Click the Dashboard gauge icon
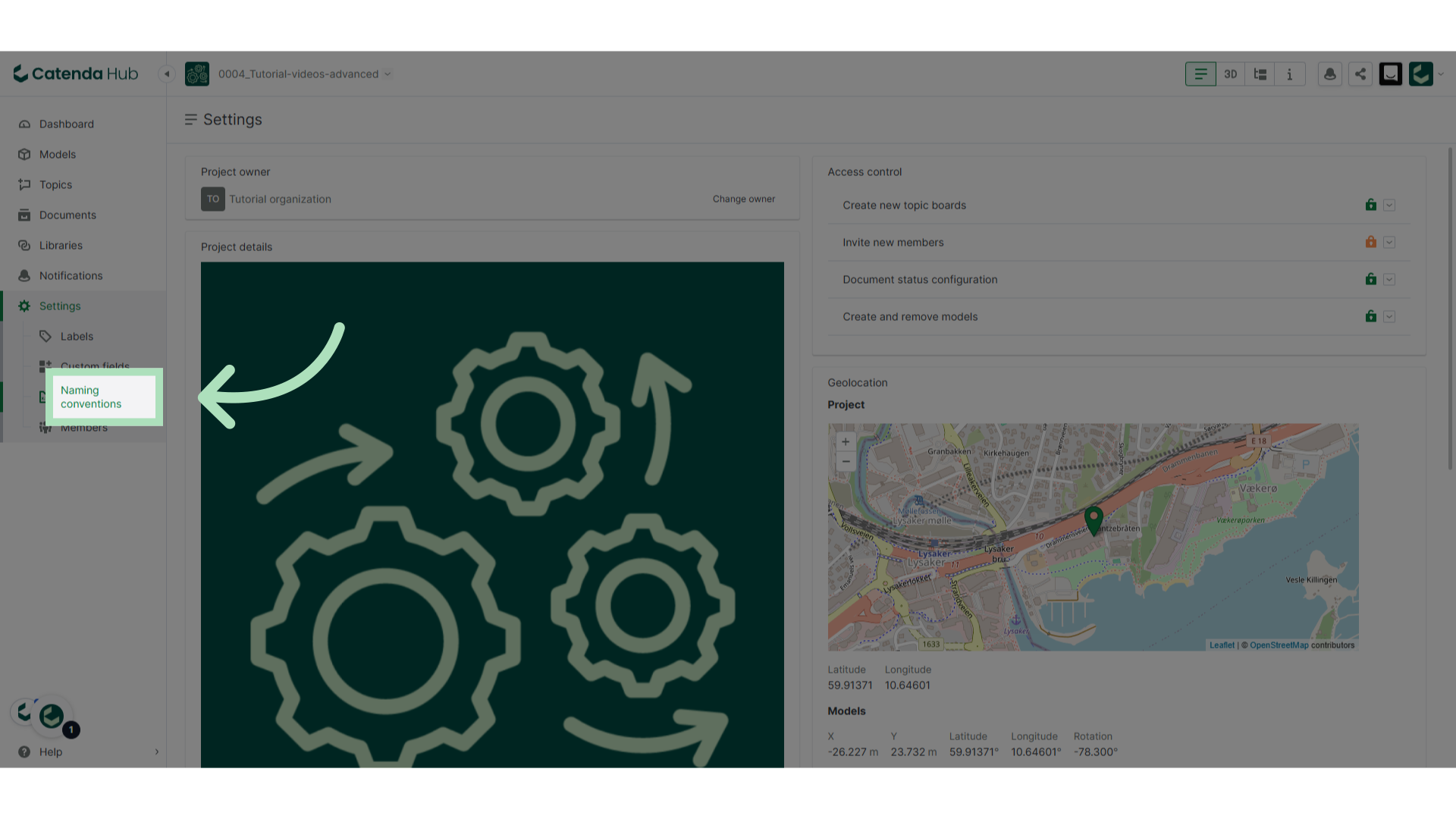The width and height of the screenshot is (1456, 819). coord(24,124)
